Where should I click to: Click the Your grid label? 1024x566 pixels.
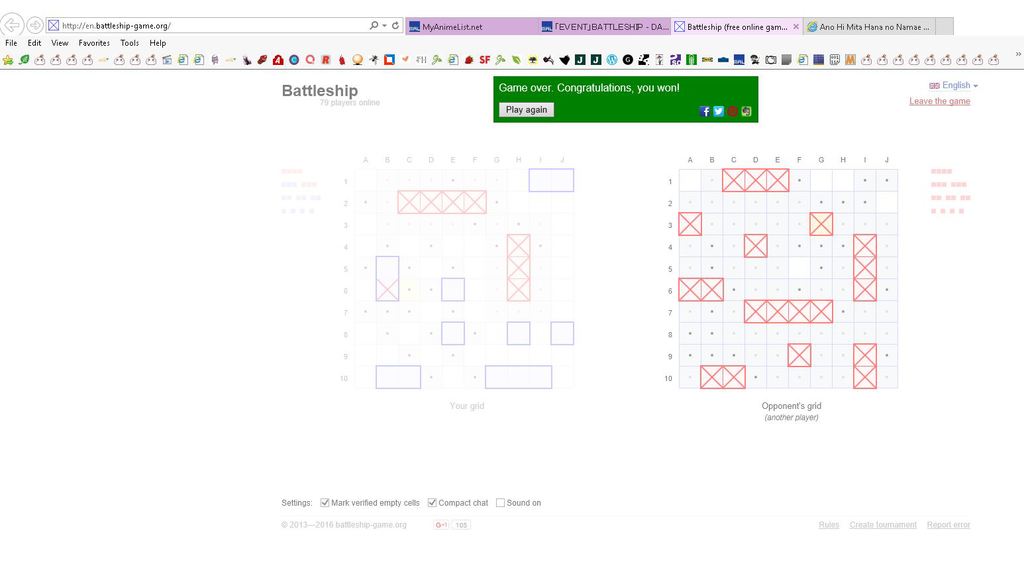pyautogui.click(x=467, y=406)
